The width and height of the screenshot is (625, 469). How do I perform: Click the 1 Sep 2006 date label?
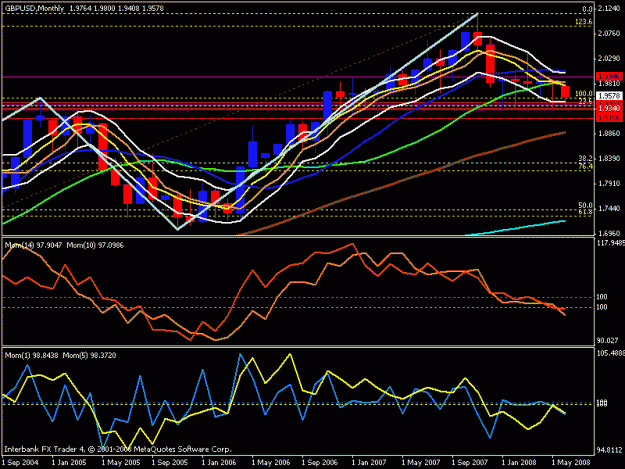[320, 462]
